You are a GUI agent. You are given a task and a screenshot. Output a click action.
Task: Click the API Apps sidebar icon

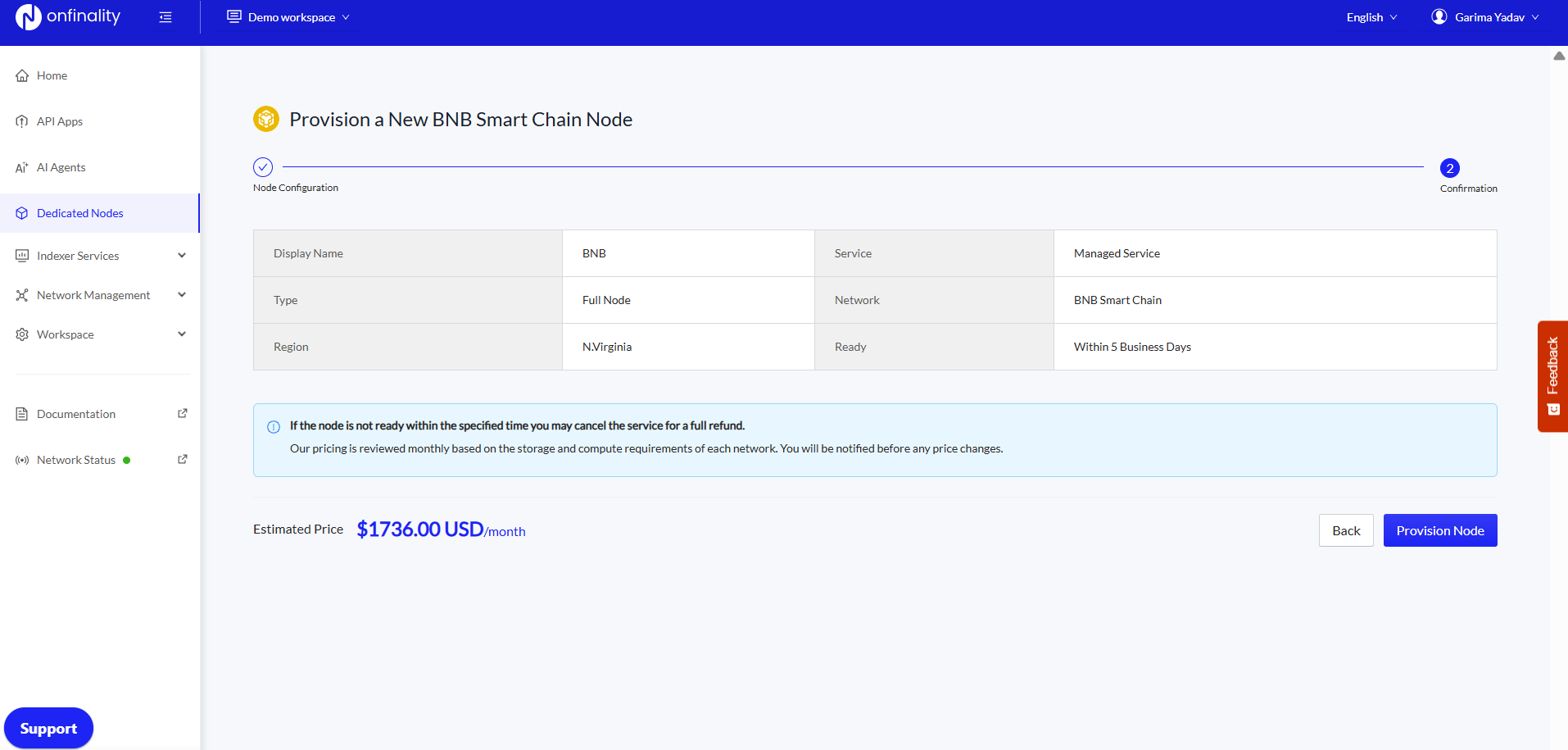tap(22, 121)
